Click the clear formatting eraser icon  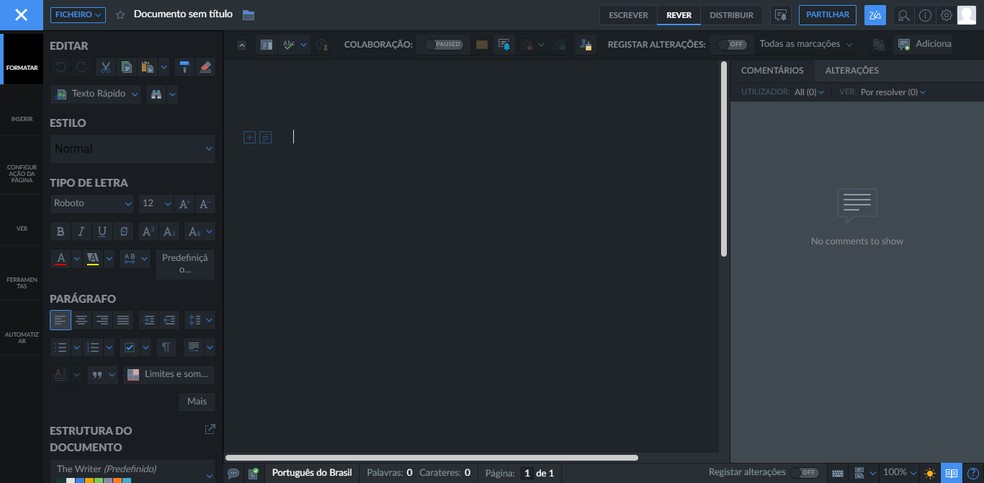click(x=205, y=67)
